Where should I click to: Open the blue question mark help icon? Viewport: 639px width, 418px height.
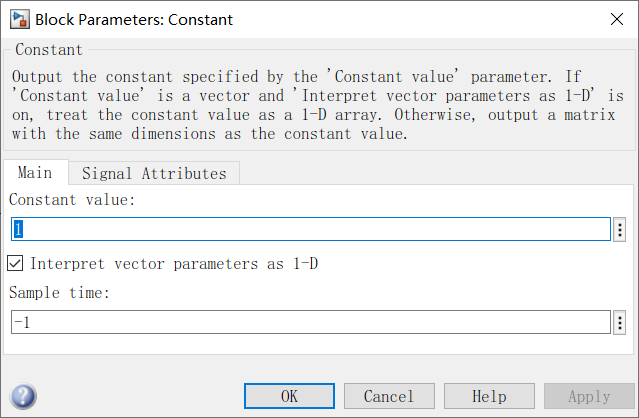pyautogui.click(x=24, y=396)
